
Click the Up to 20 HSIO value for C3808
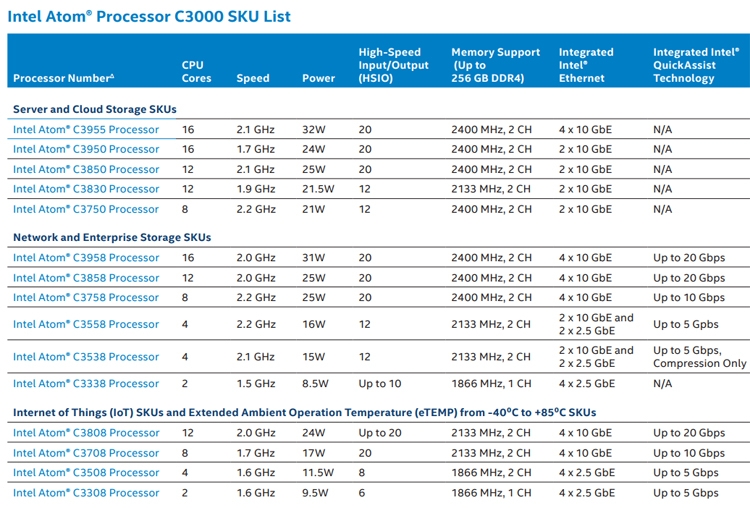(380, 433)
